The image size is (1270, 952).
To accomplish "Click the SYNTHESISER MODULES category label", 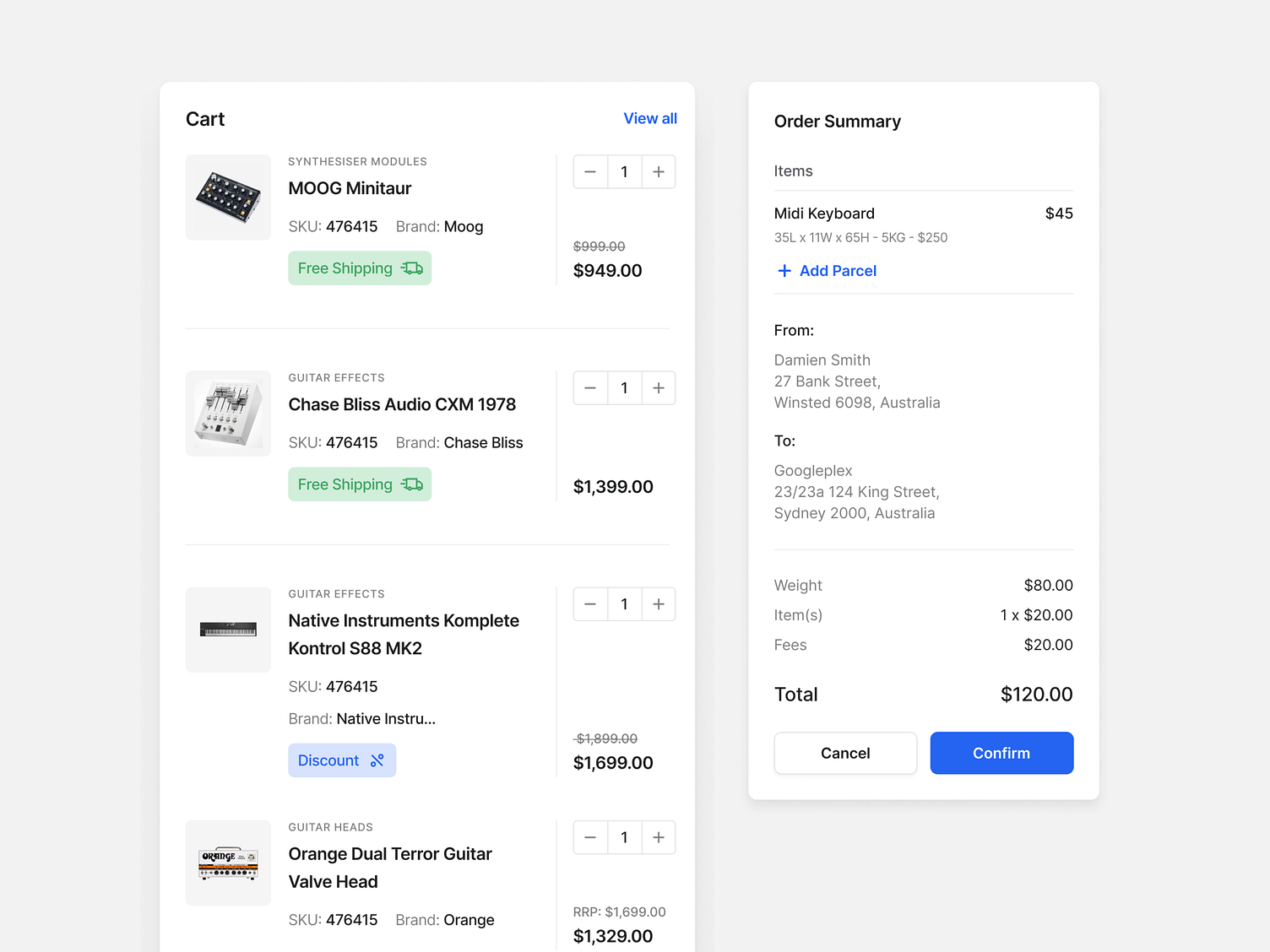I will tap(357, 161).
